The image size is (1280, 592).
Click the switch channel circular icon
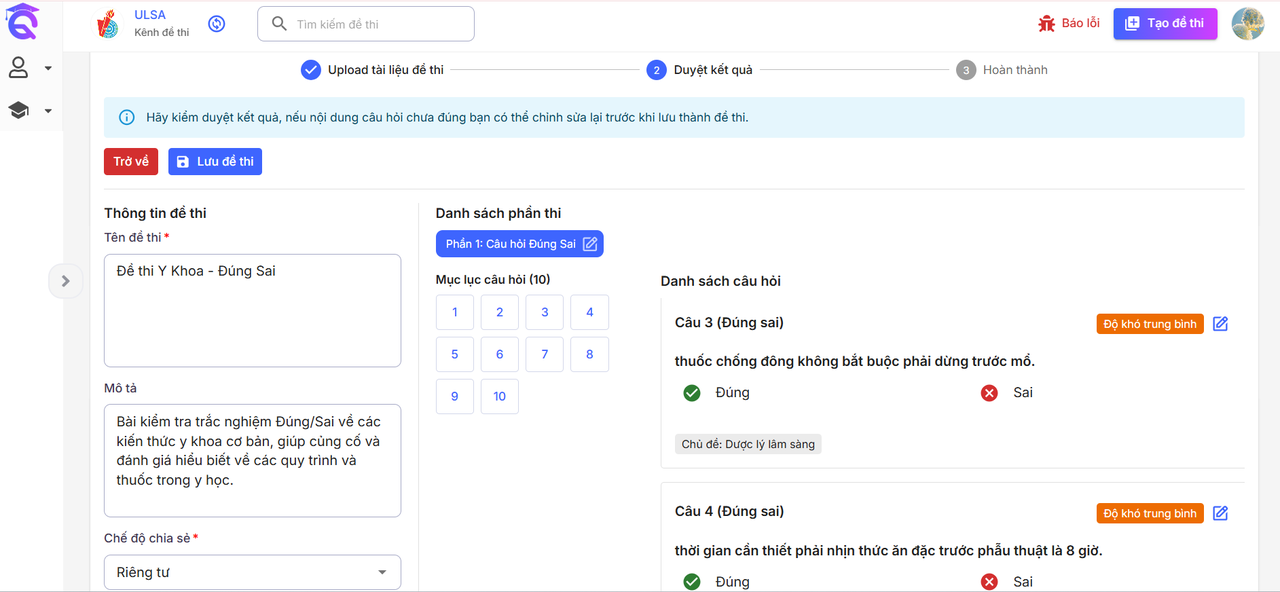217,24
